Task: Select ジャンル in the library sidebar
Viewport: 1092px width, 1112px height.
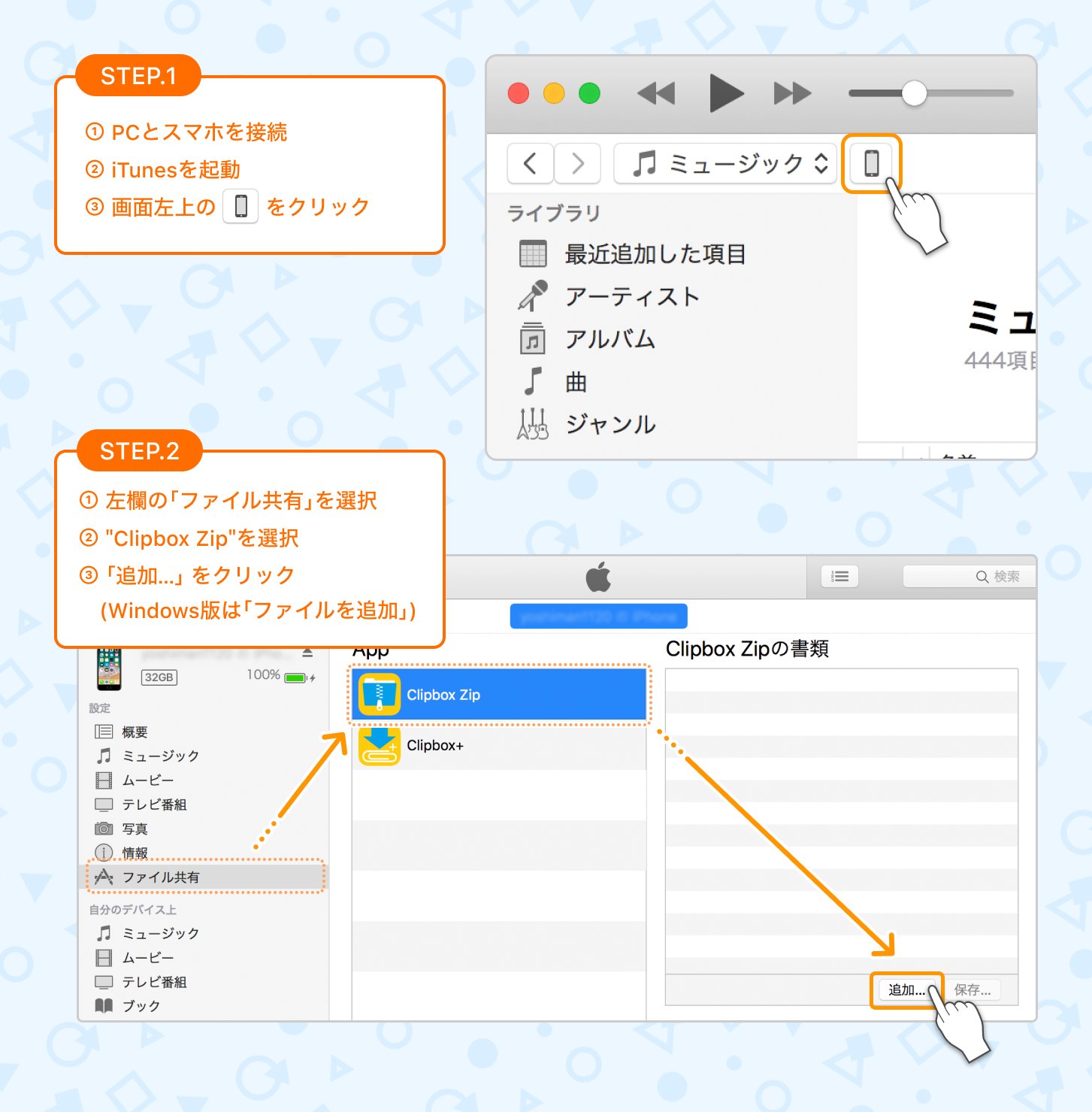Action: (610, 424)
